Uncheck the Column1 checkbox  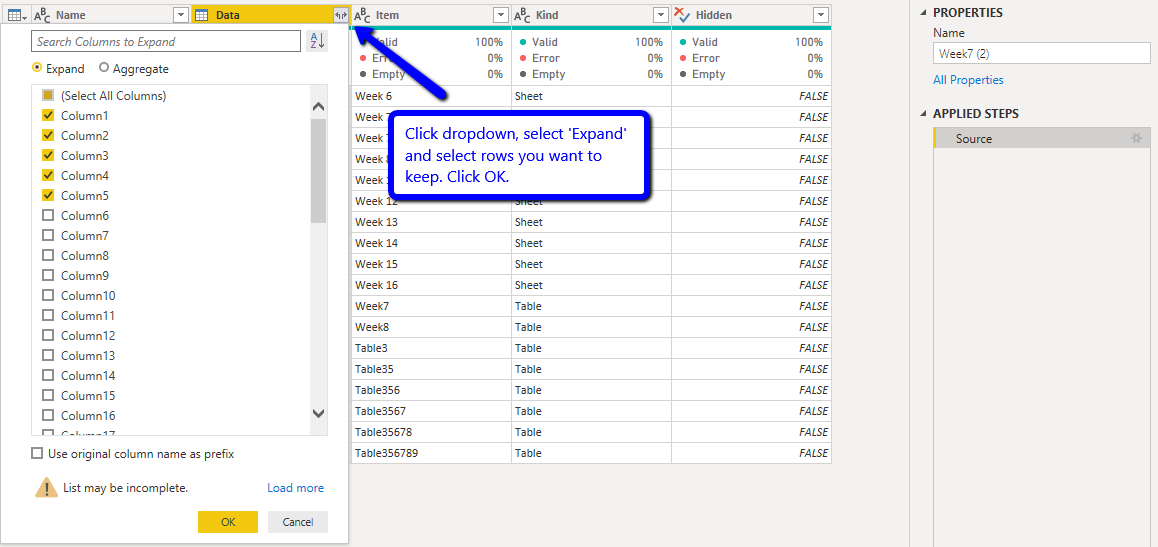[x=48, y=115]
